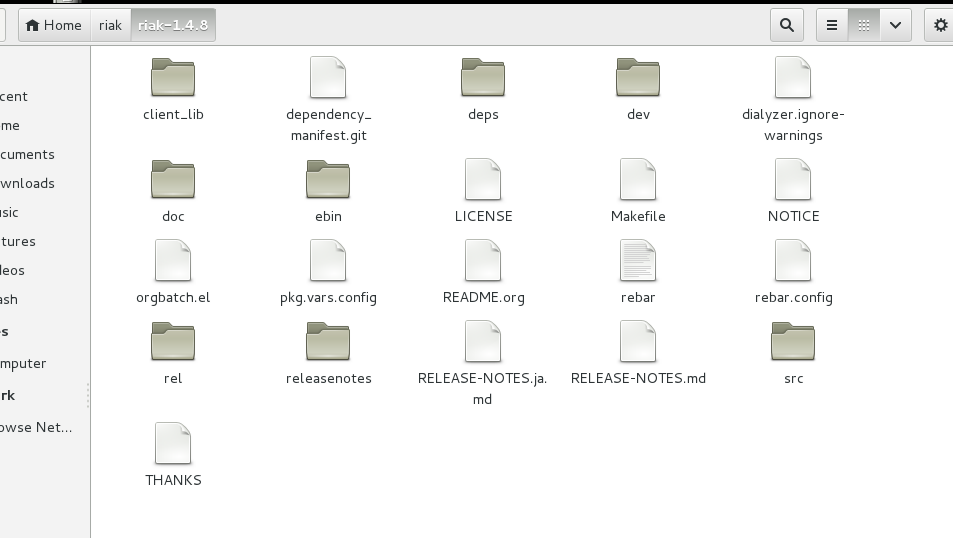The width and height of the screenshot is (953, 538).
Task: Open the releasenotes folder
Action: pyautogui.click(x=328, y=341)
